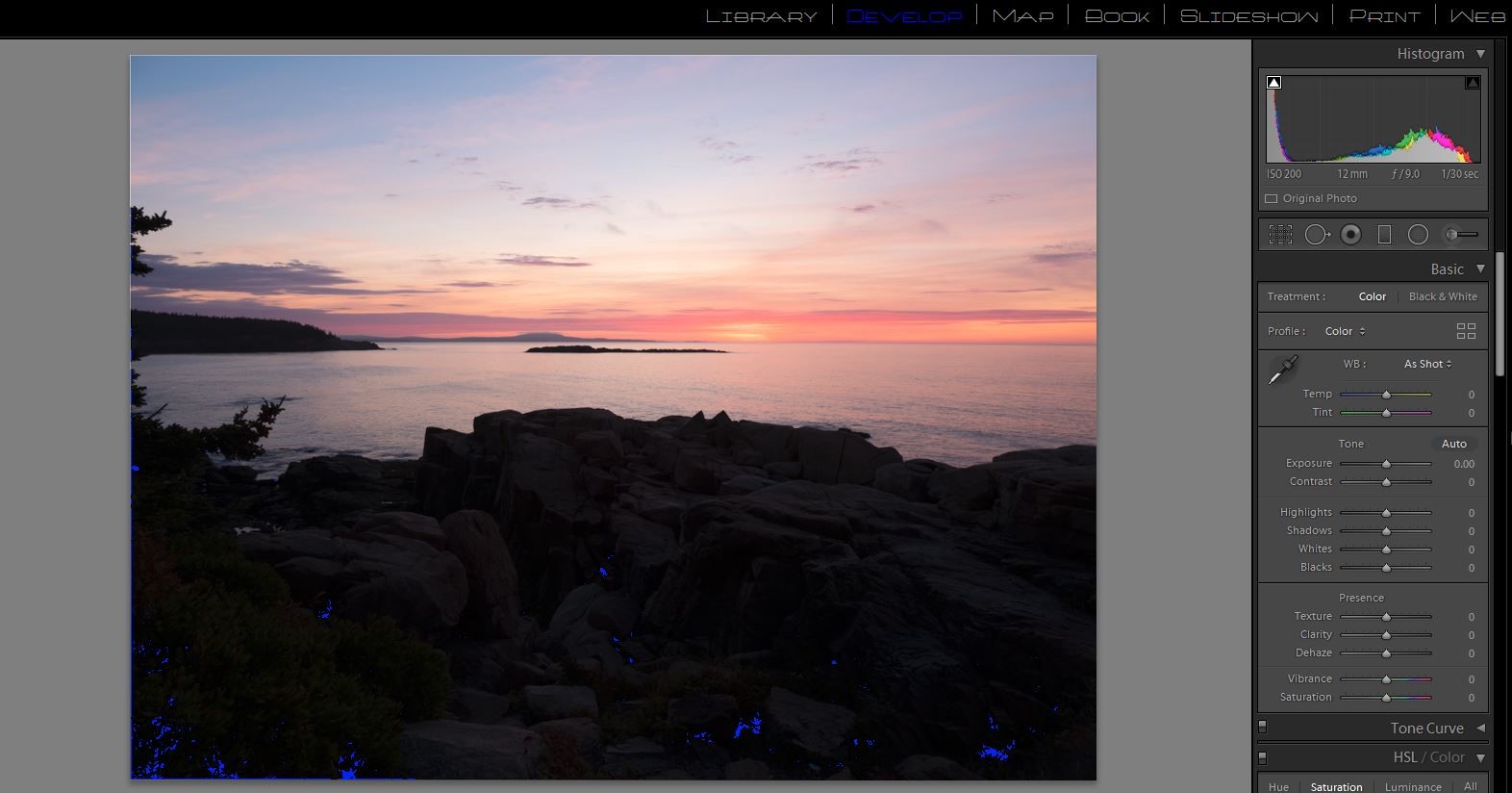
Task: Select the Spot Removal tool
Action: click(1316, 234)
